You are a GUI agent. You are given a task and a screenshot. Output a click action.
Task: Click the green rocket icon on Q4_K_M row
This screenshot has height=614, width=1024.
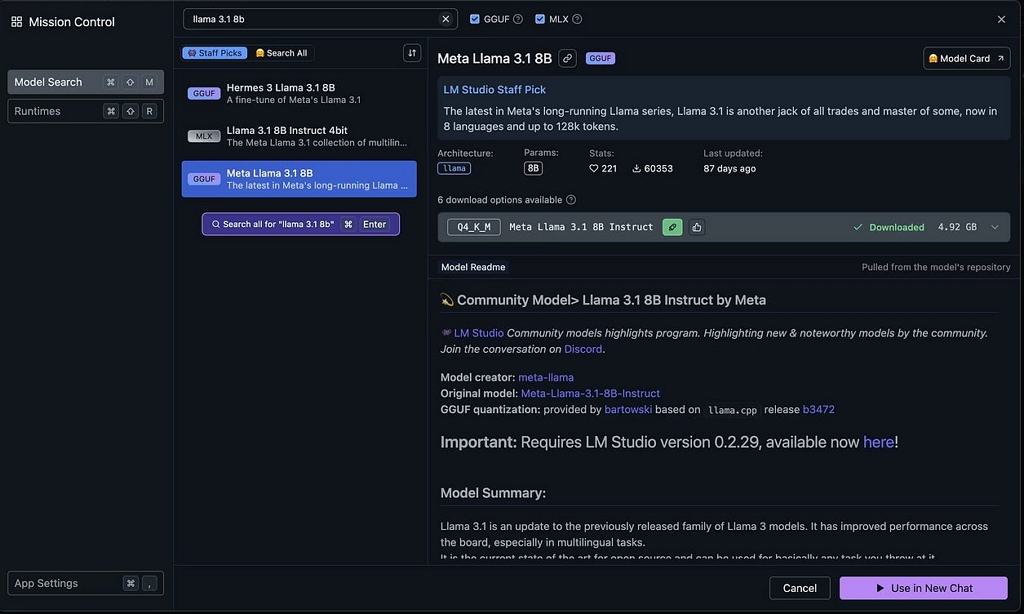(x=672, y=227)
